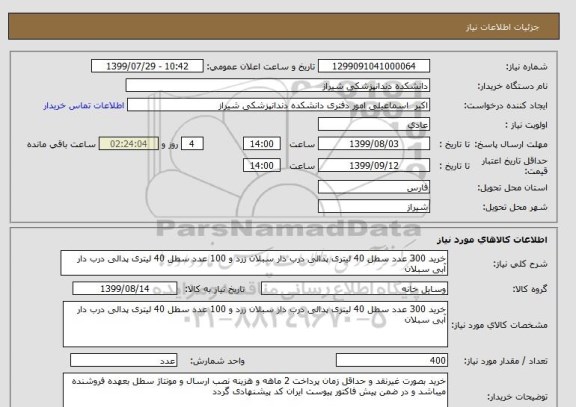
Task: Click the need date field 1399/08/14
Action: tap(125, 288)
